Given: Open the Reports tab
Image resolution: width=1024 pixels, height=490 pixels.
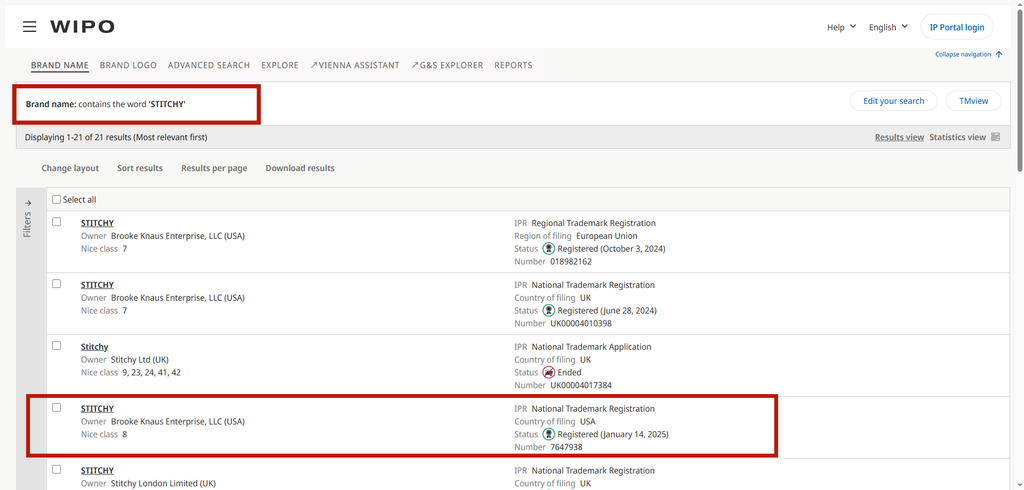Looking at the screenshot, I should point(513,65).
